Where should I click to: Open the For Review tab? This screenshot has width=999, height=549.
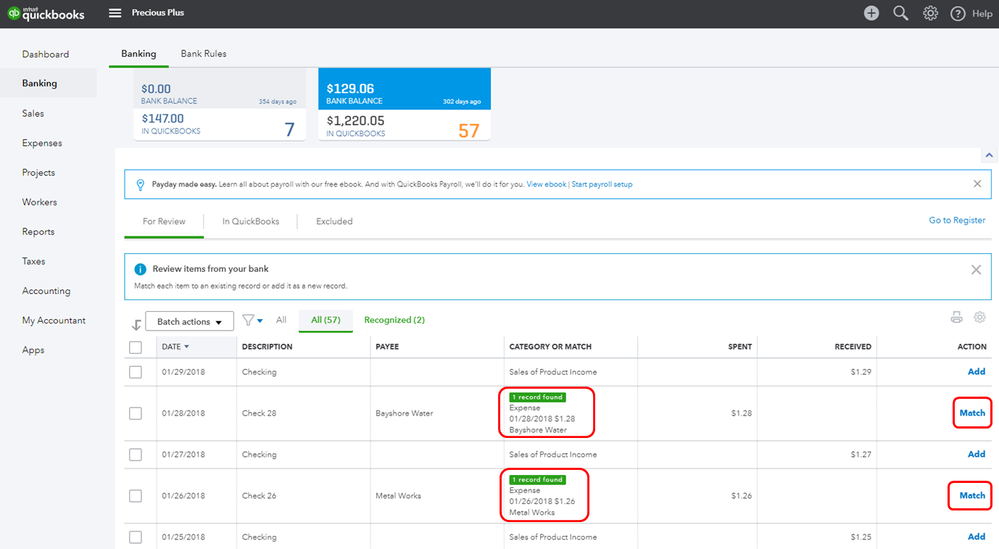164,221
